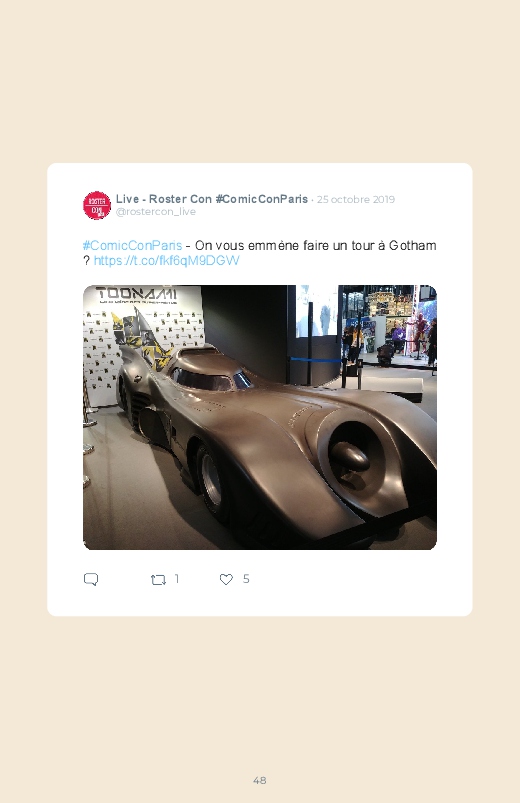Click the page number 48

260,780
